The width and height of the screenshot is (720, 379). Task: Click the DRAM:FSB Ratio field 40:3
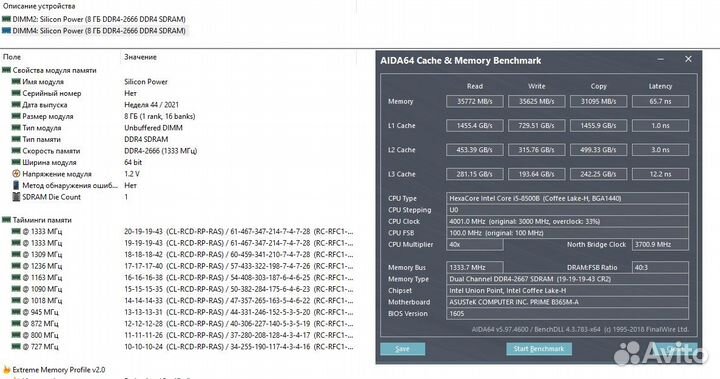point(660,267)
